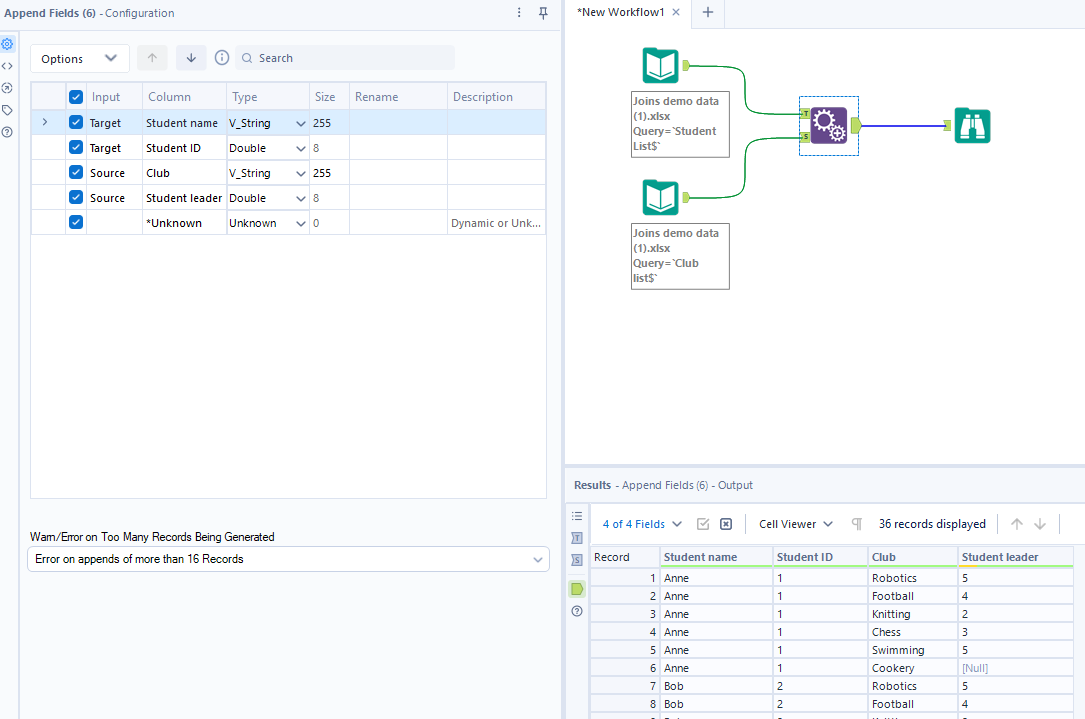The width and height of the screenshot is (1085, 719).
Task: Open the XML view icon in sidebar
Action: point(7,66)
